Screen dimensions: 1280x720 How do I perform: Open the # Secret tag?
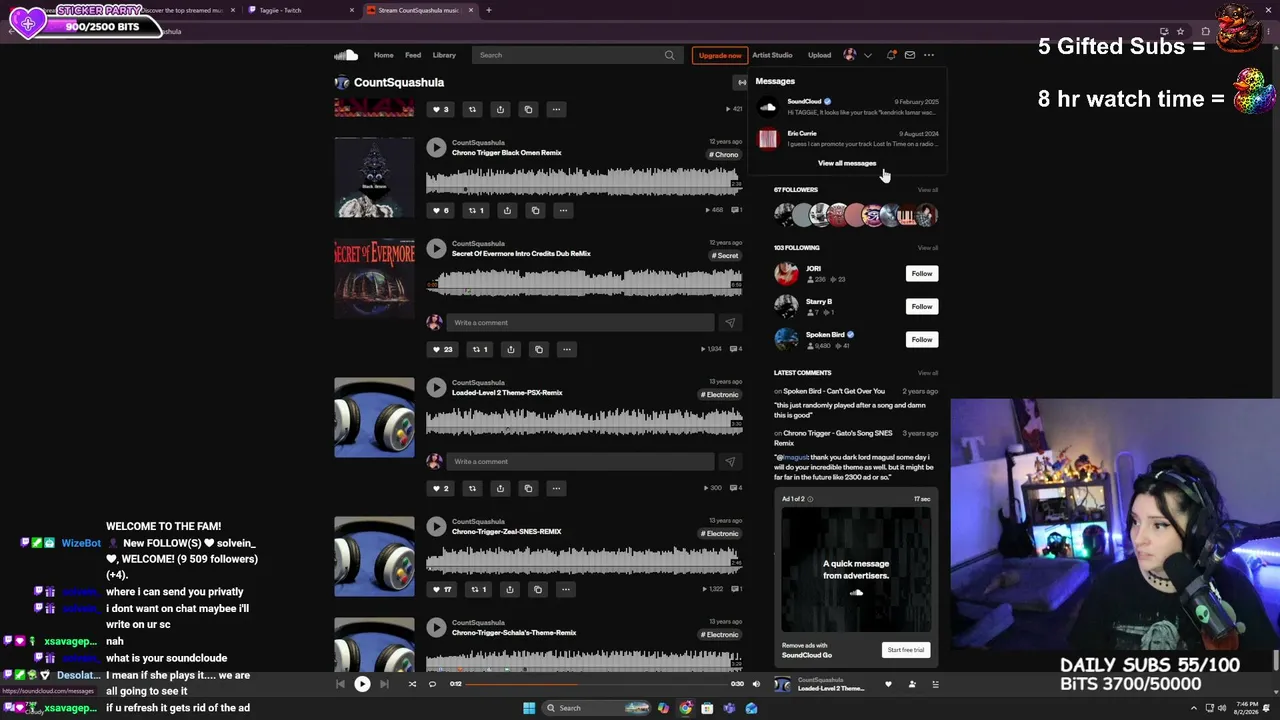[725, 255]
